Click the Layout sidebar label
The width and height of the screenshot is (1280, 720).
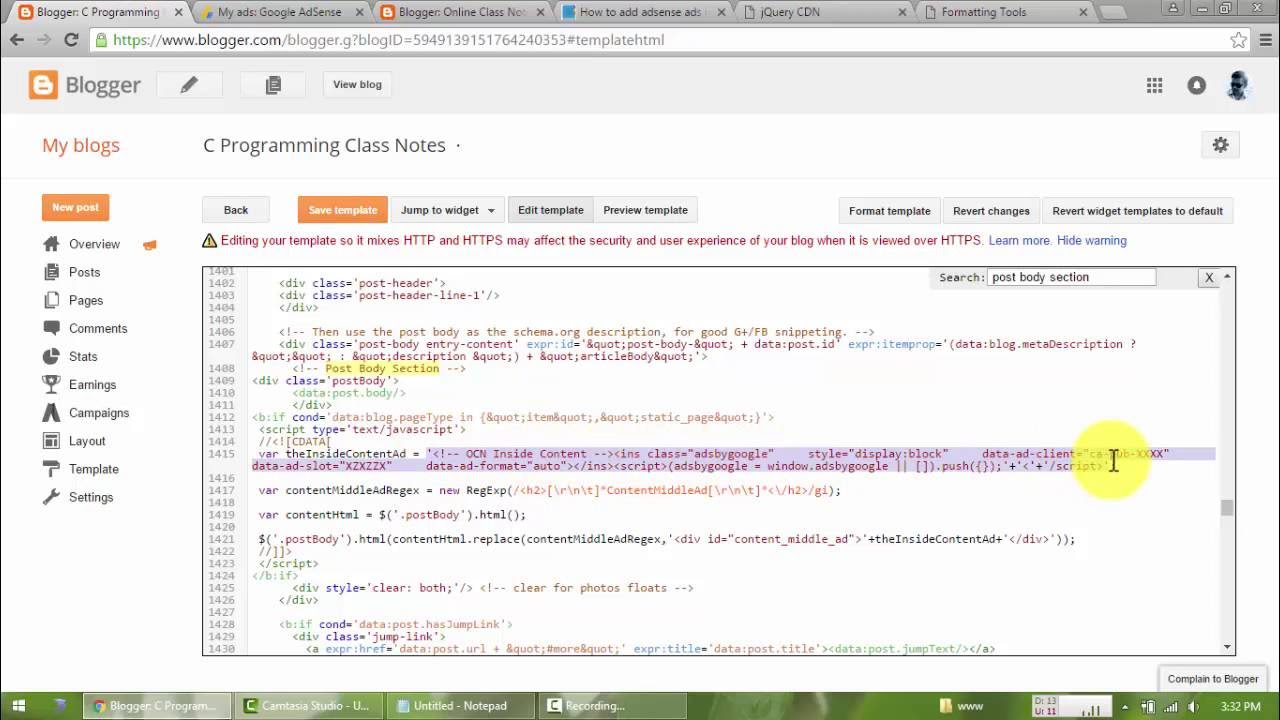(x=87, y=440)
